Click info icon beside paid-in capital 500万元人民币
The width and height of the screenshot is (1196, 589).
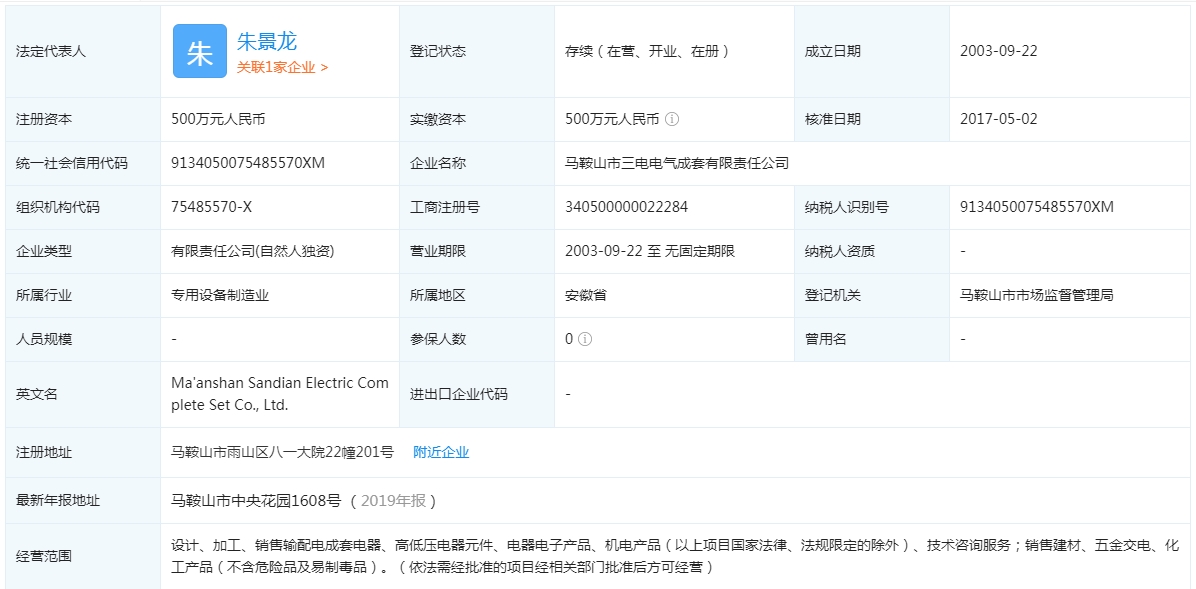tap(672, 119)
